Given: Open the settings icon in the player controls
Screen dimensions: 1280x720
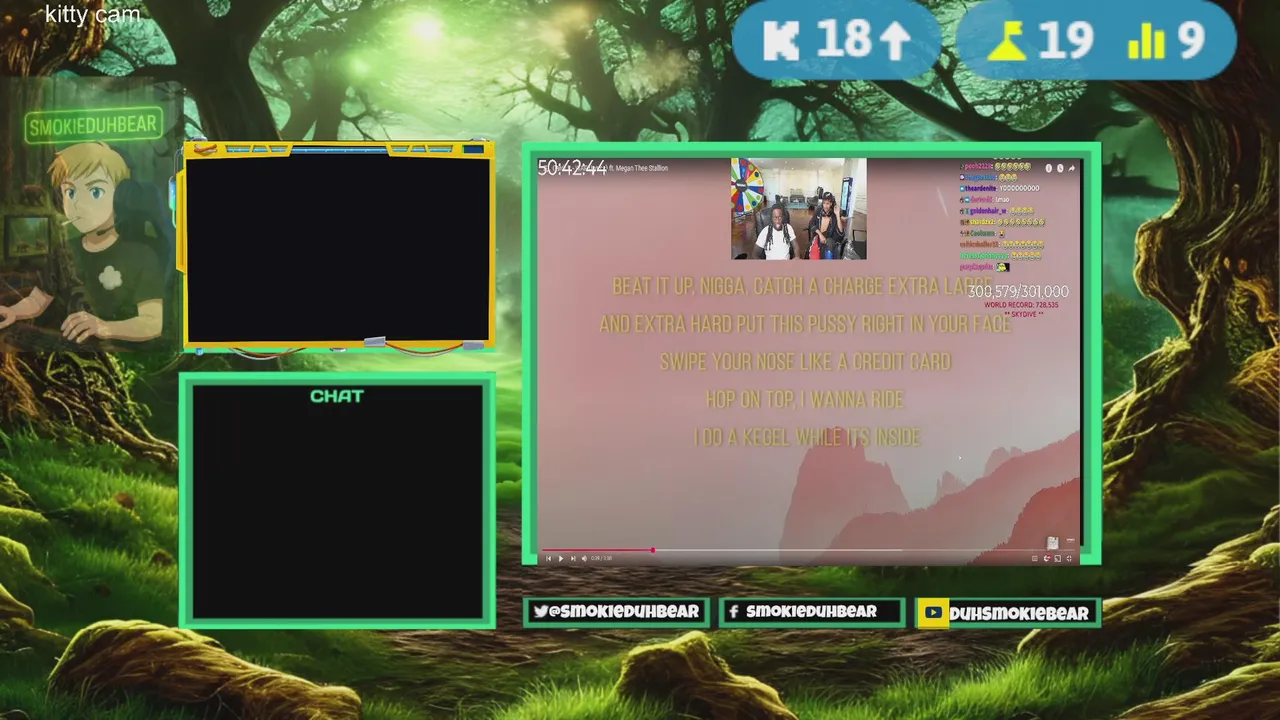Looking at the screenshot, I should 1047,558.
